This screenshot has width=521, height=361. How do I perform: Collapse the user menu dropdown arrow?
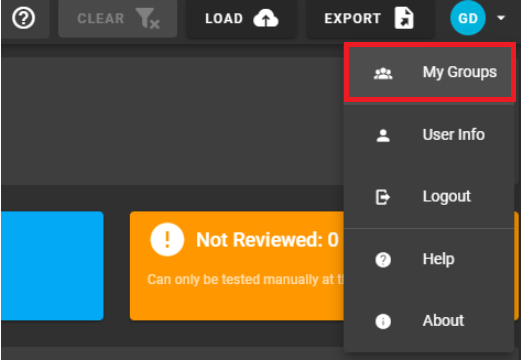tap(501, 18)
